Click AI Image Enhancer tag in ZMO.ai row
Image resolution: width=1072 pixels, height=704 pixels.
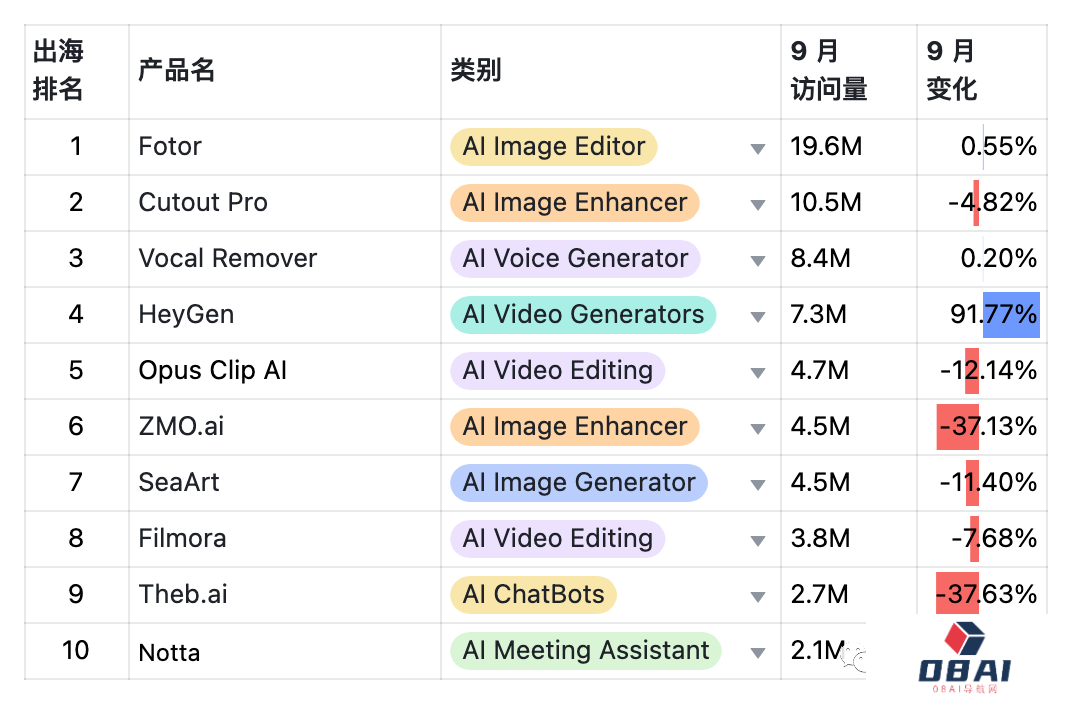coord(574,427)
